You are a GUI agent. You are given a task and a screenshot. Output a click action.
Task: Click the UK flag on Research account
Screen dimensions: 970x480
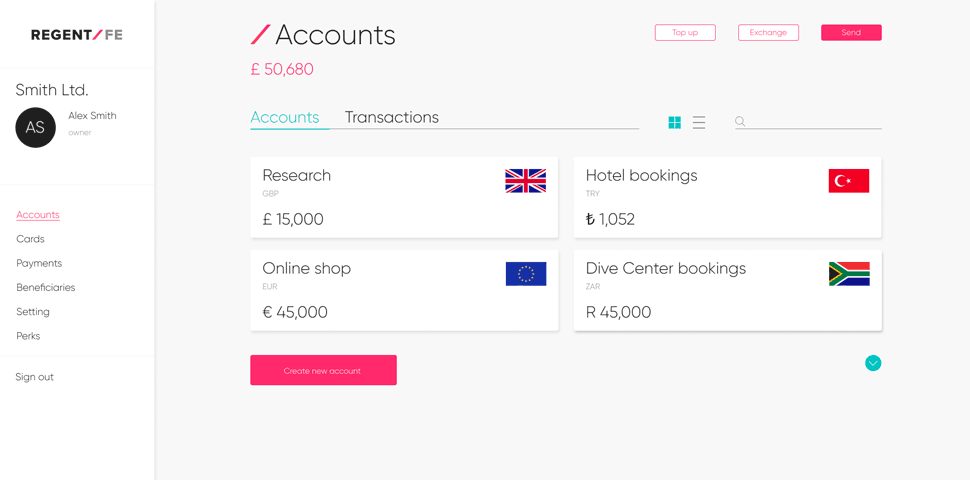click(x=525, y=181)
